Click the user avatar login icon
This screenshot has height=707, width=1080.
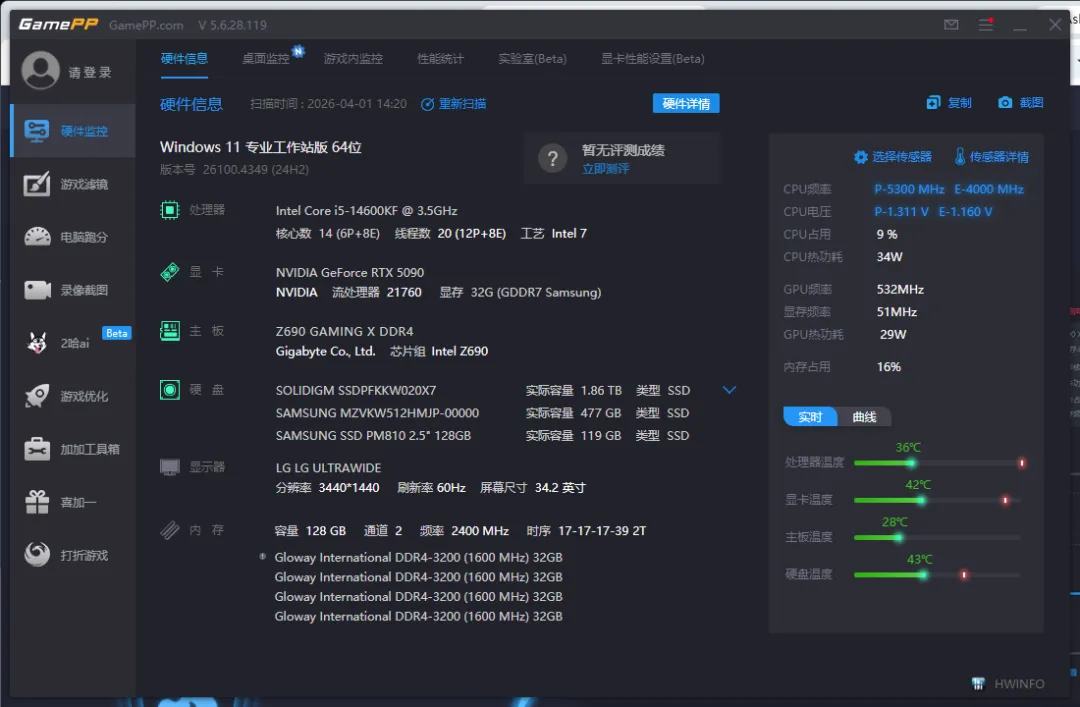40,70
